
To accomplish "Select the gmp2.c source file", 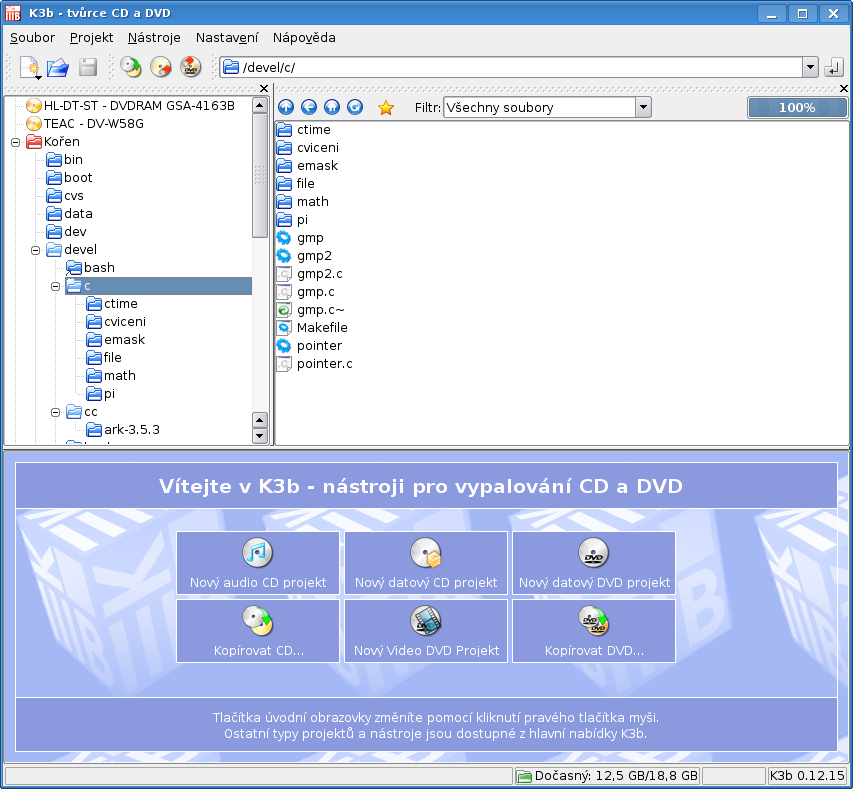I will (310, 274).
